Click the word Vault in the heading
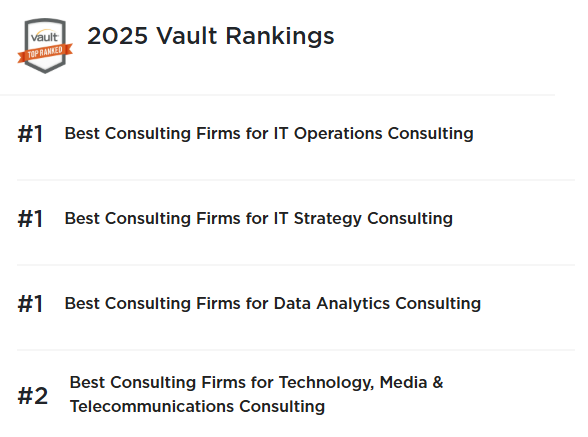The width and height of the screenshot is (588, 437). (187, 36)
